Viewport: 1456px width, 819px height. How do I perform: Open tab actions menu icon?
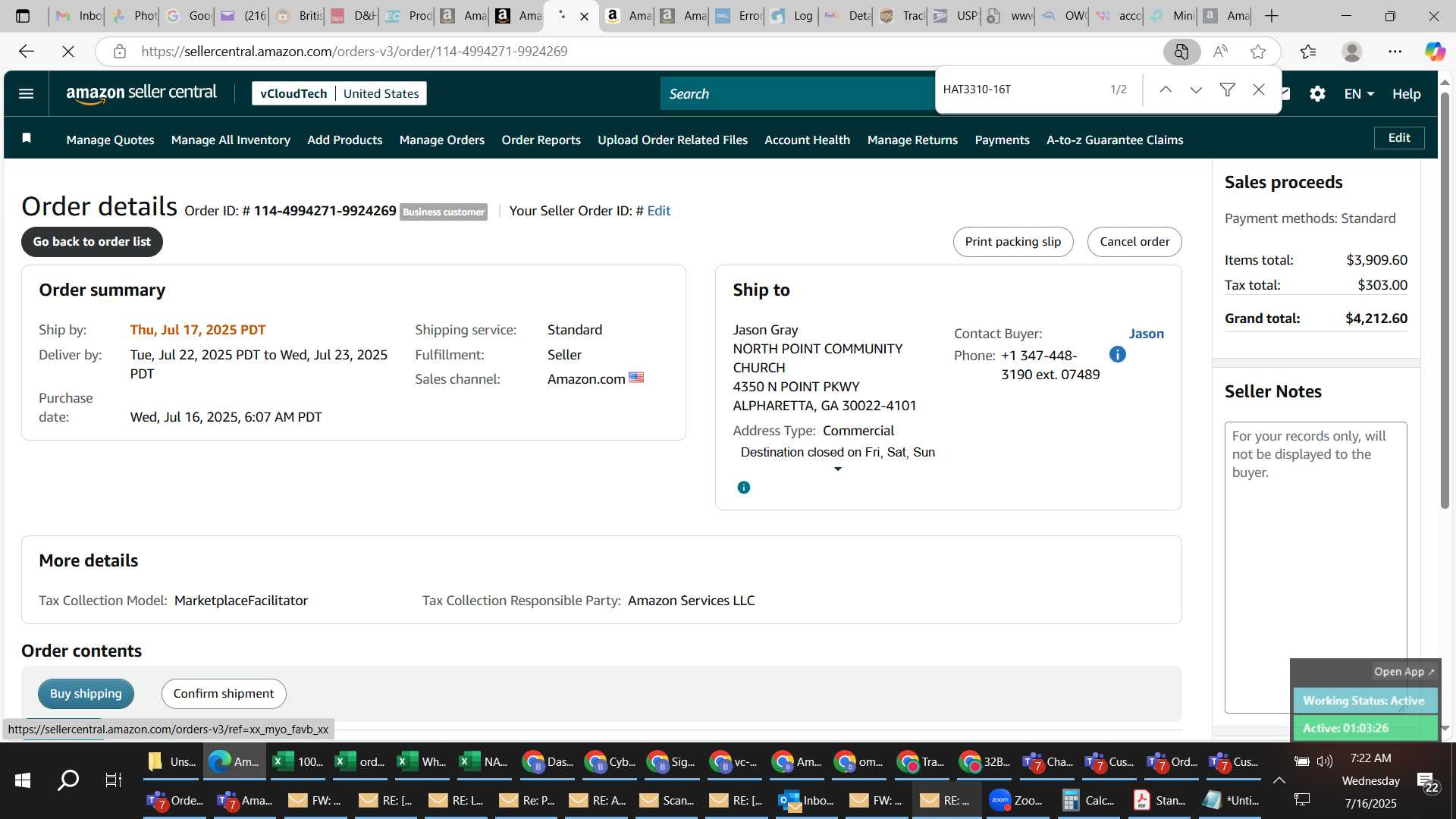[x=23, y=16]
